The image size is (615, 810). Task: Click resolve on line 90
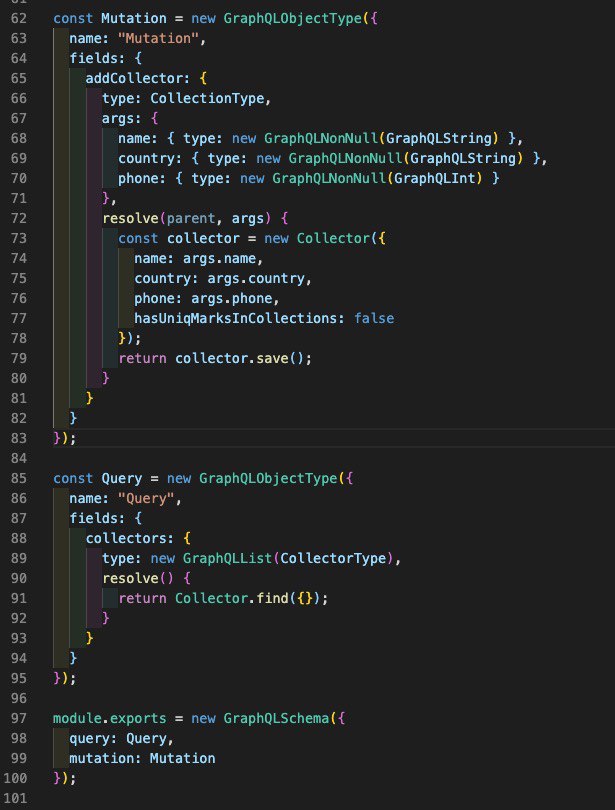(x=130, y=578)
